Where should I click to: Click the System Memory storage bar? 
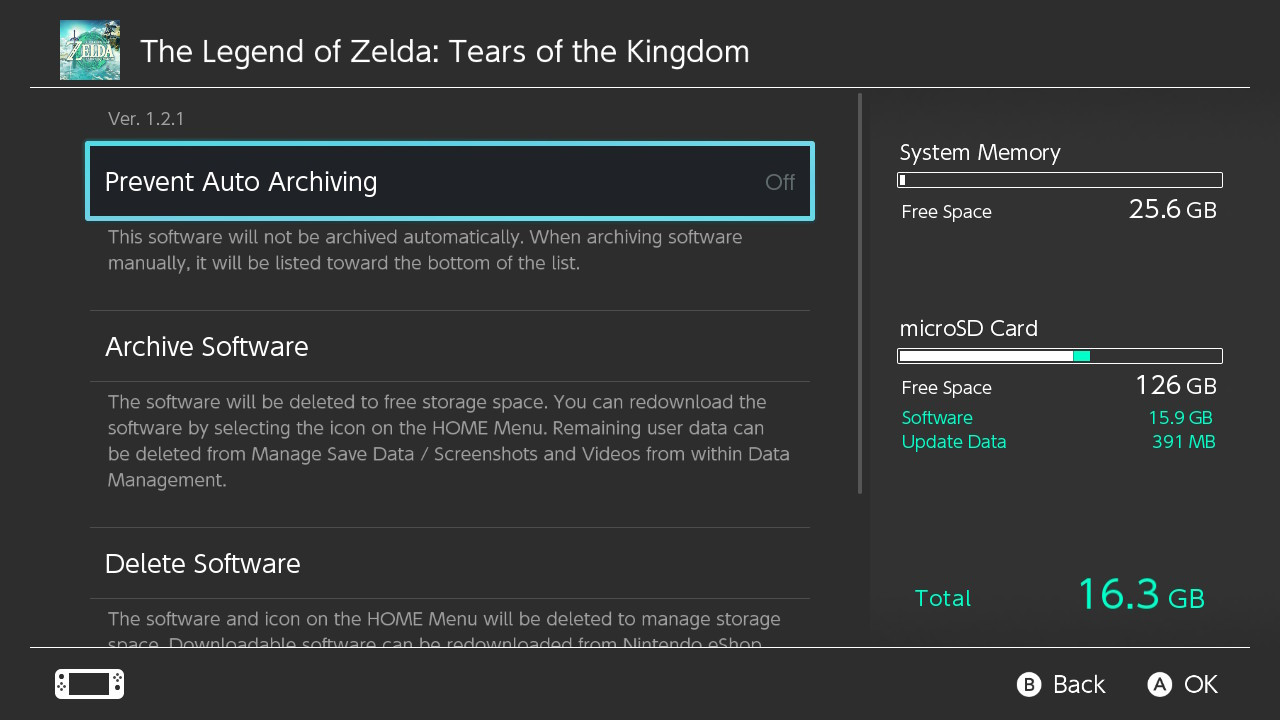pos(1059,180)
